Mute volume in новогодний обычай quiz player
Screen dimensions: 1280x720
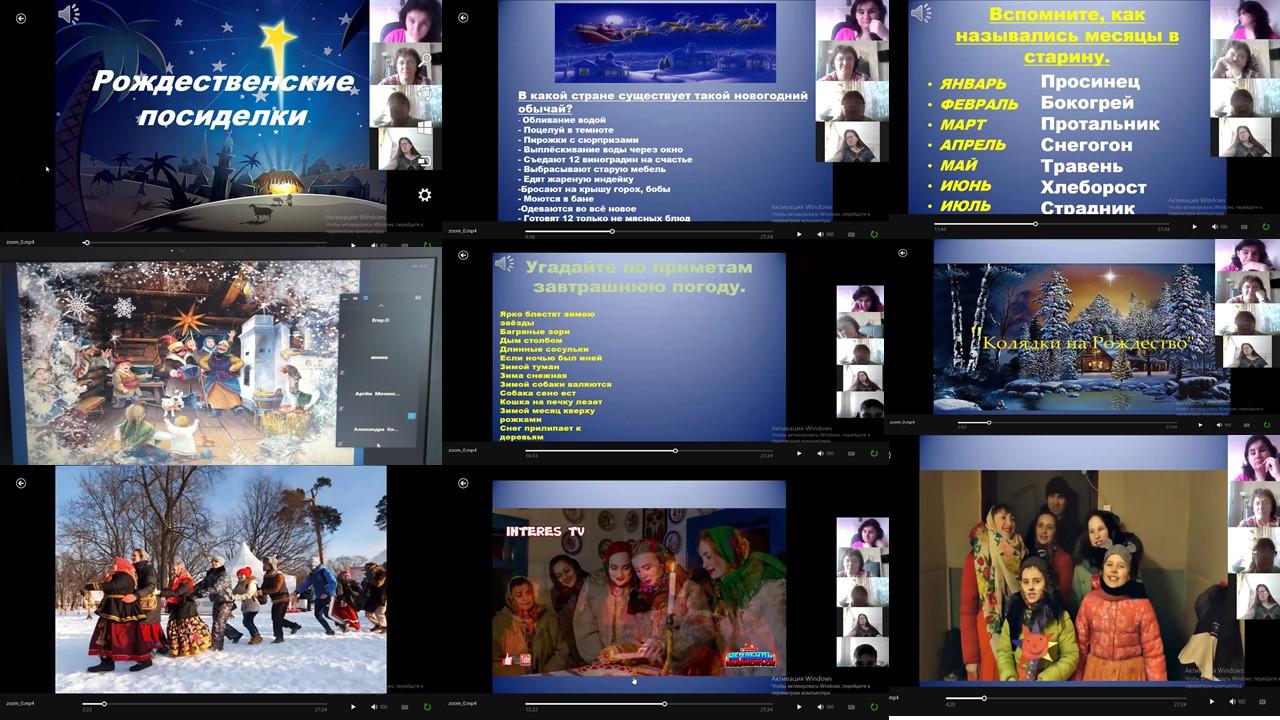pyautogui.click(x=820, y=234)
